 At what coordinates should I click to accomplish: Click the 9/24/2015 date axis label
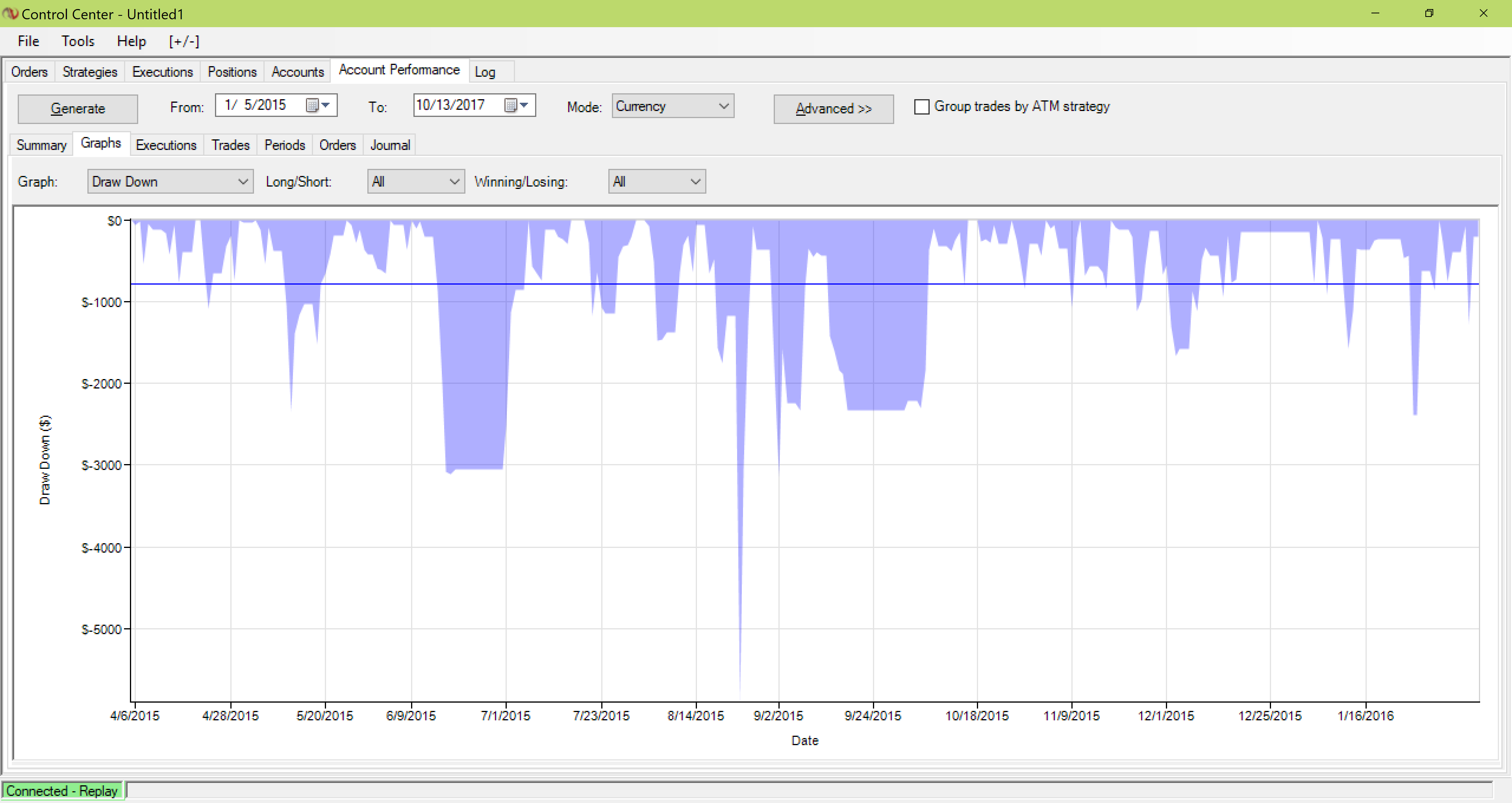click(x=873, y=716)
